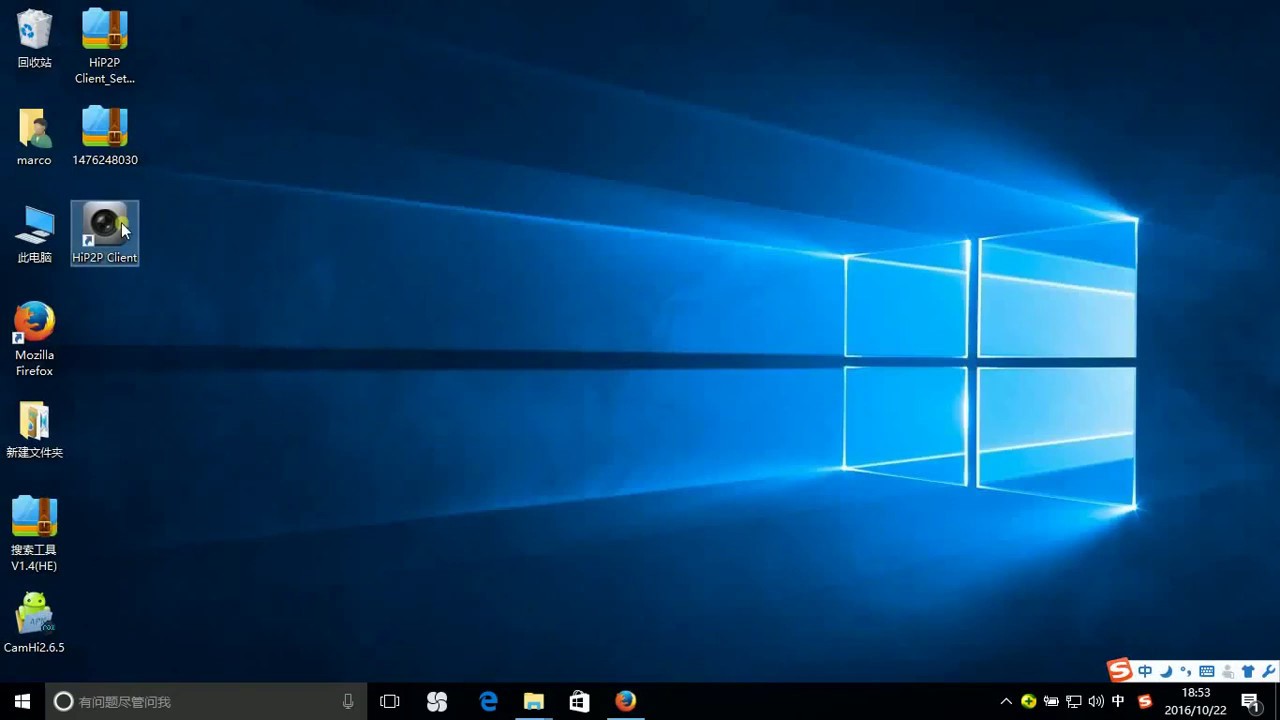Open Task View from the taskbar
Image resolution: width=1280 pixels, height=720 pixels.
[390, 702]
